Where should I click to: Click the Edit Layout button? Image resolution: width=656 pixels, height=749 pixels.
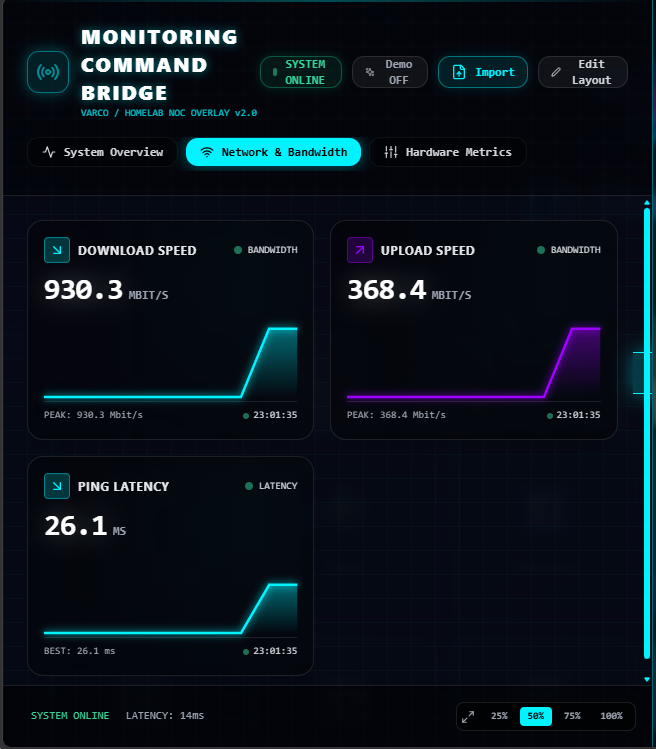pyautogui.click(x=582, y=72)
